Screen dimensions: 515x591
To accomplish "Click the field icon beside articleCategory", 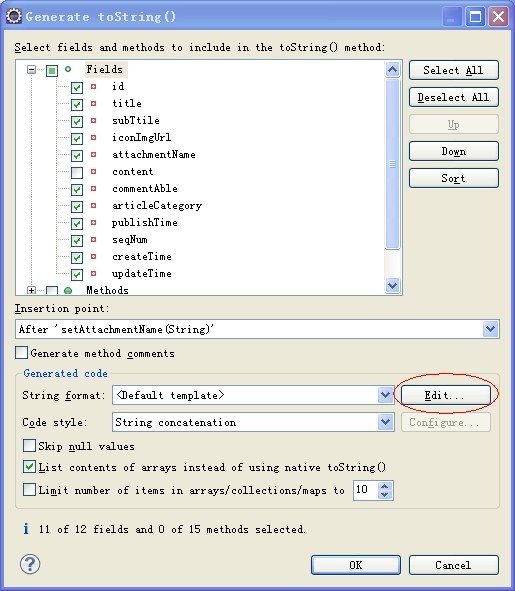I will [x=93, y=205].
